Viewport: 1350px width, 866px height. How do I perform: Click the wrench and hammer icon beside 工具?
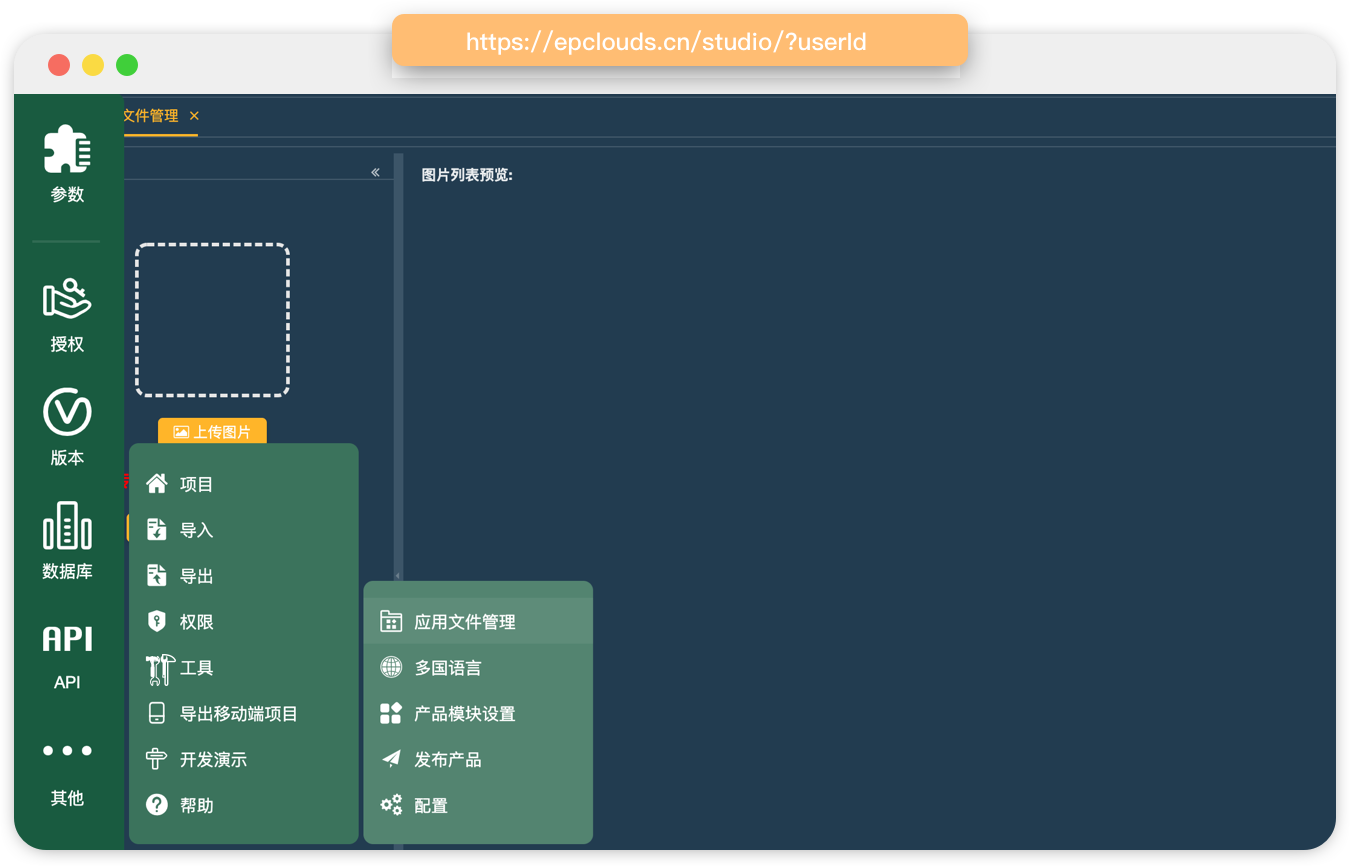[x=160, y=669]
